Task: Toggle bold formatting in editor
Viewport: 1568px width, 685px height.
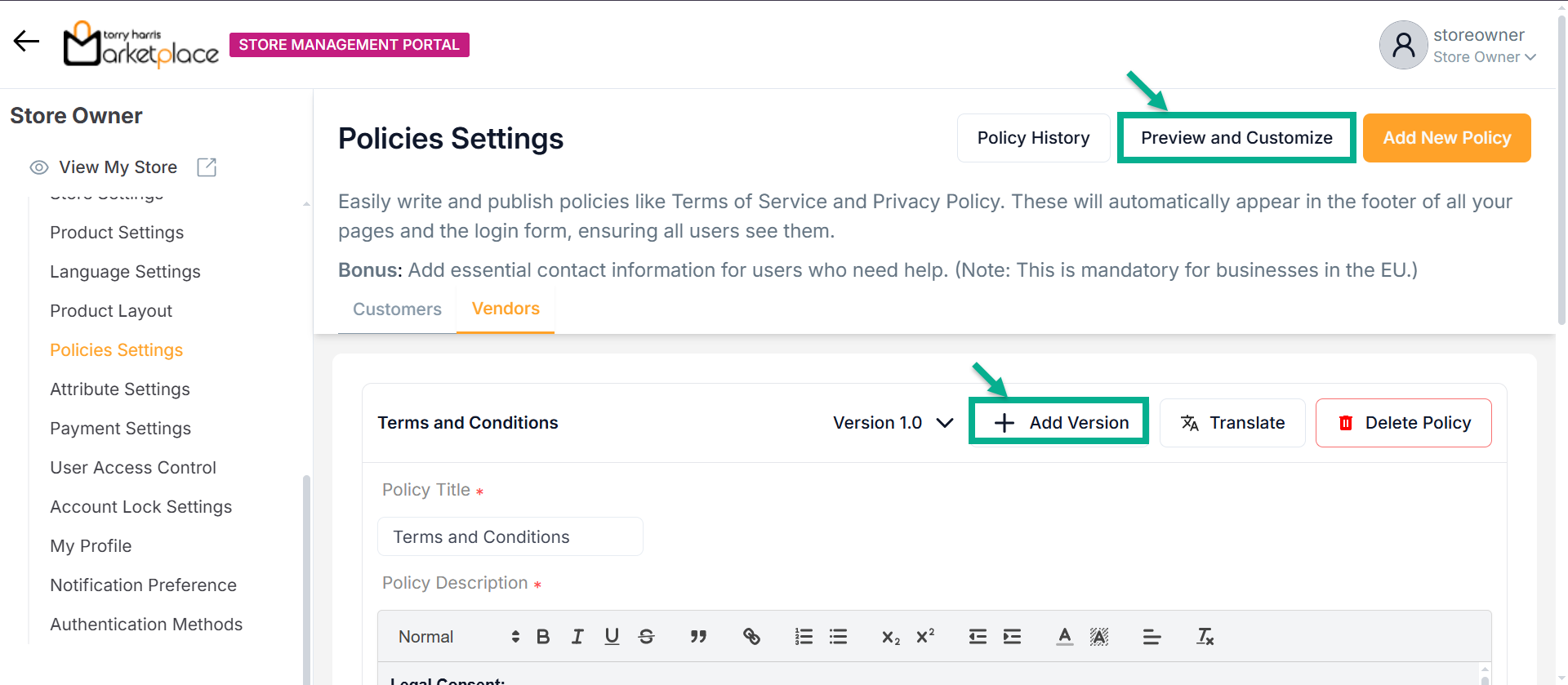Action: click(543, 637)
